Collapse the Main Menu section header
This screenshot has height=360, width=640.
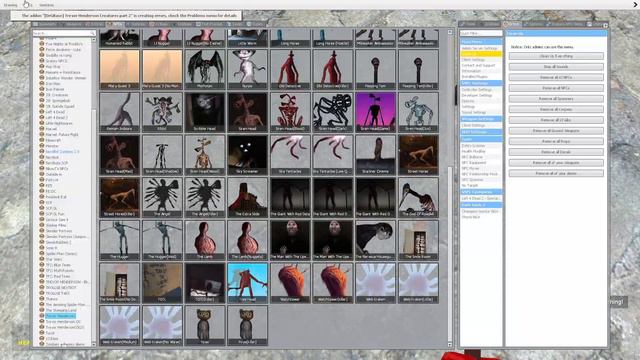pyautogui.click(x=481, y=42)
